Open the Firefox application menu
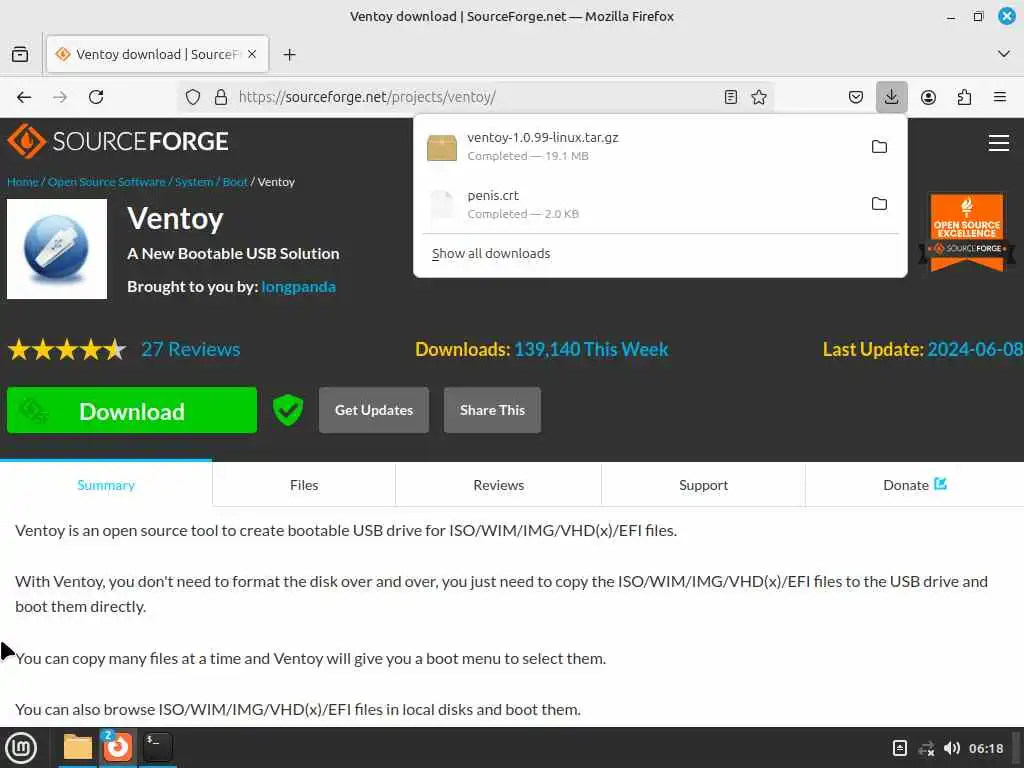 click(x=1000, y=97)
